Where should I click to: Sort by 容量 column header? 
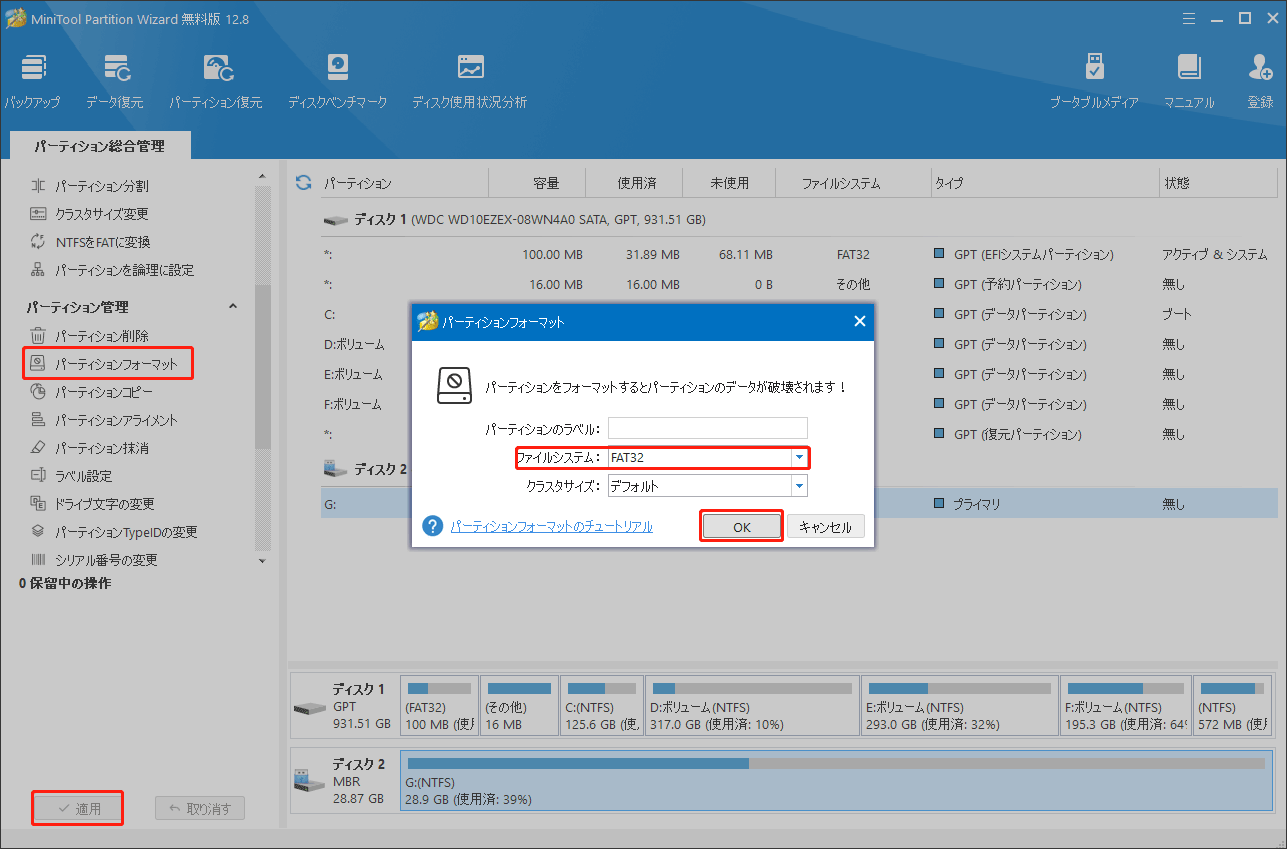point(546,183)
